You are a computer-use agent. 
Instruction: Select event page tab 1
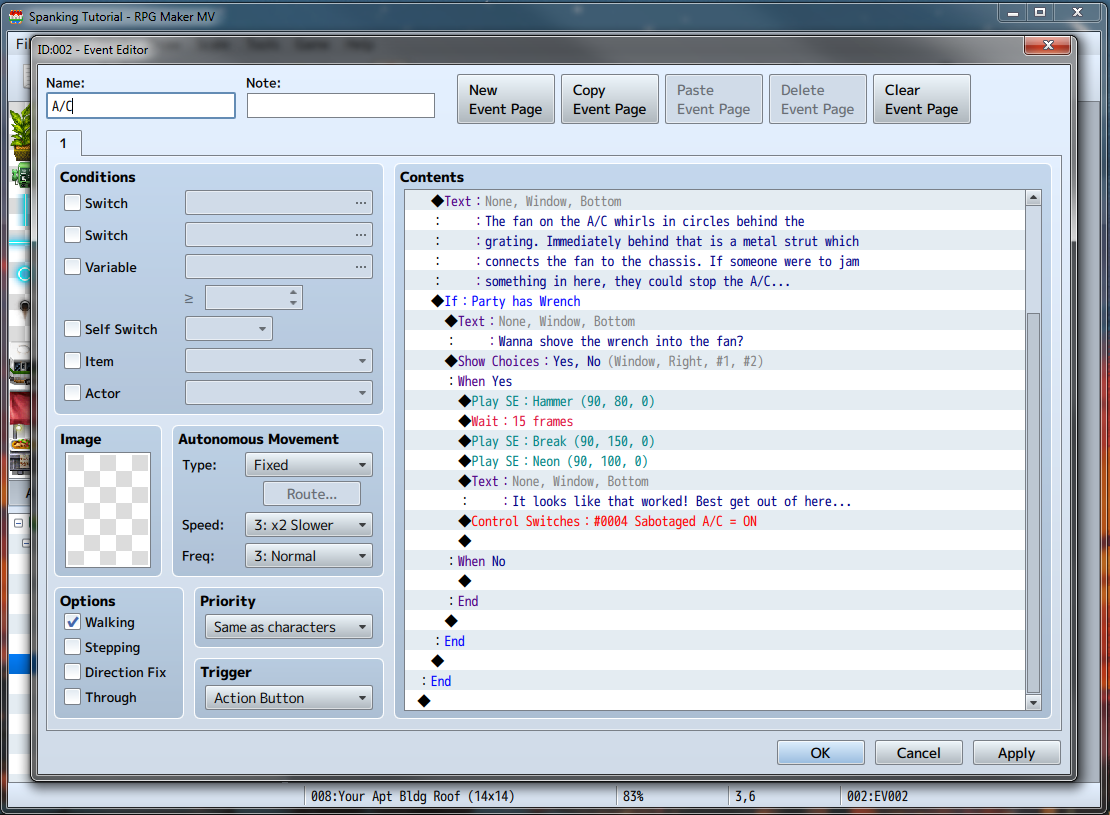pyautogui.click(x=64, y=143)
